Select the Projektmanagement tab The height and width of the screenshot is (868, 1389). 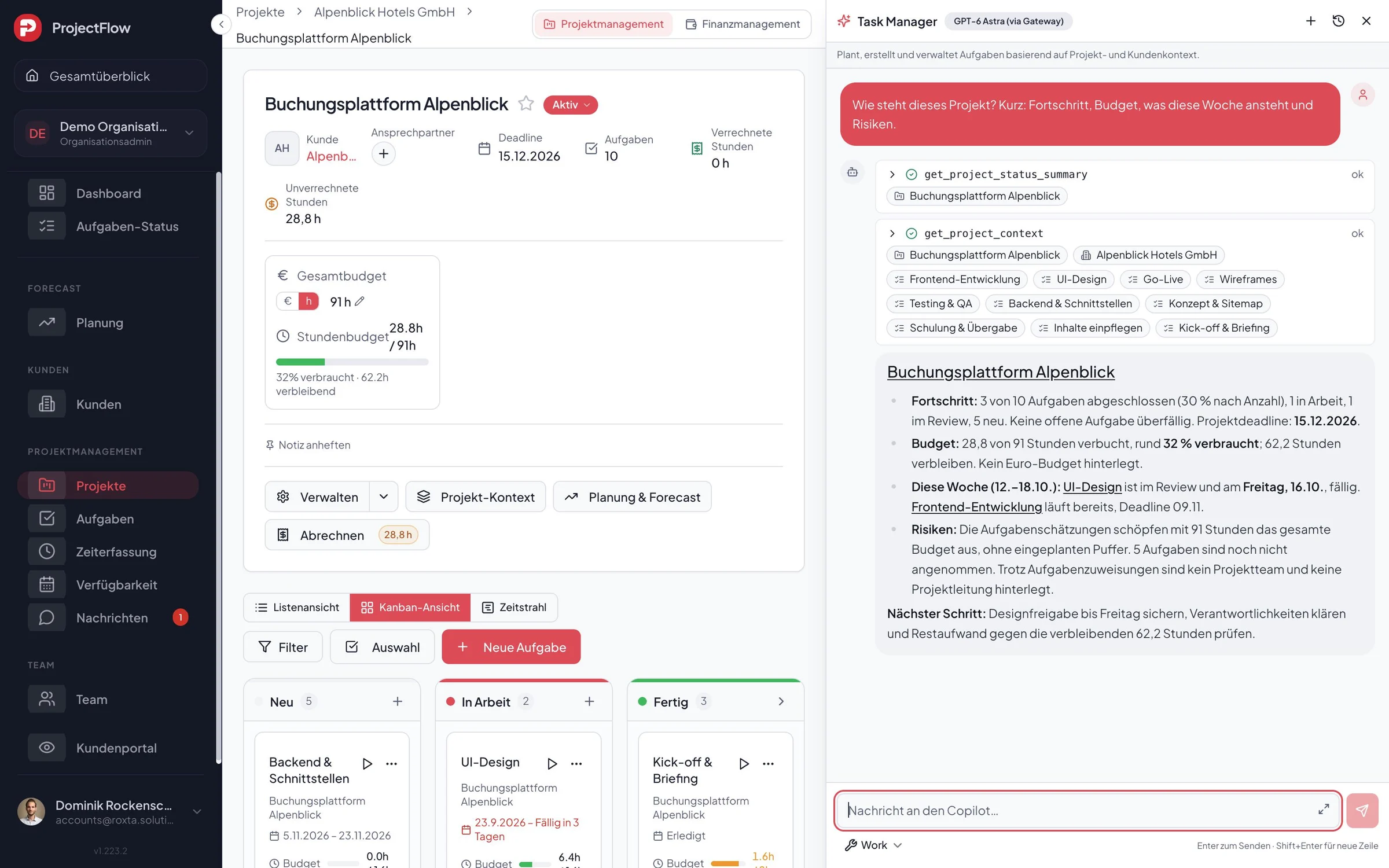pos(604,24)
